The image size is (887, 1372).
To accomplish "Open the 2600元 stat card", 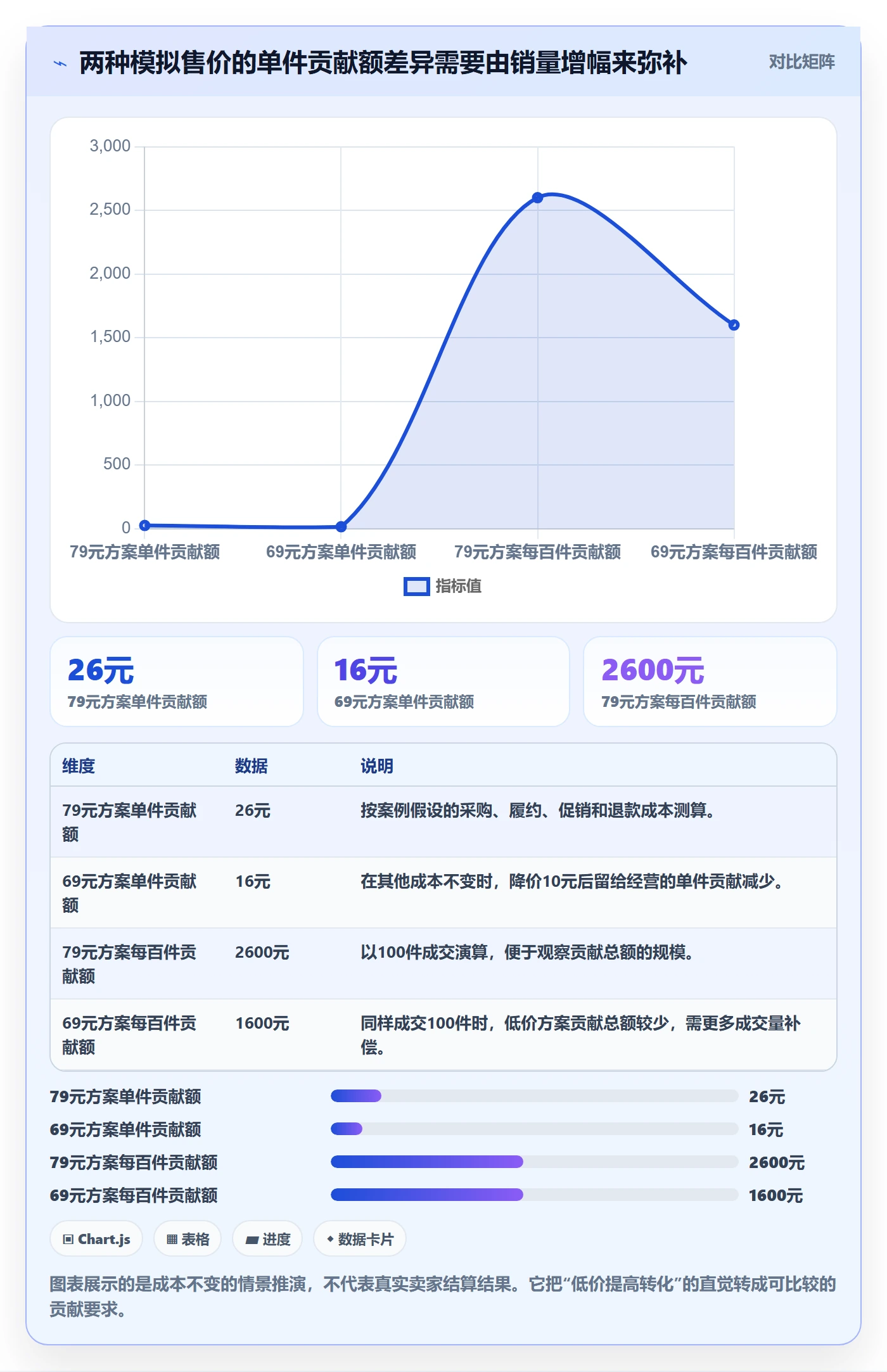I will pyautogui.click(x=710, y=682).
